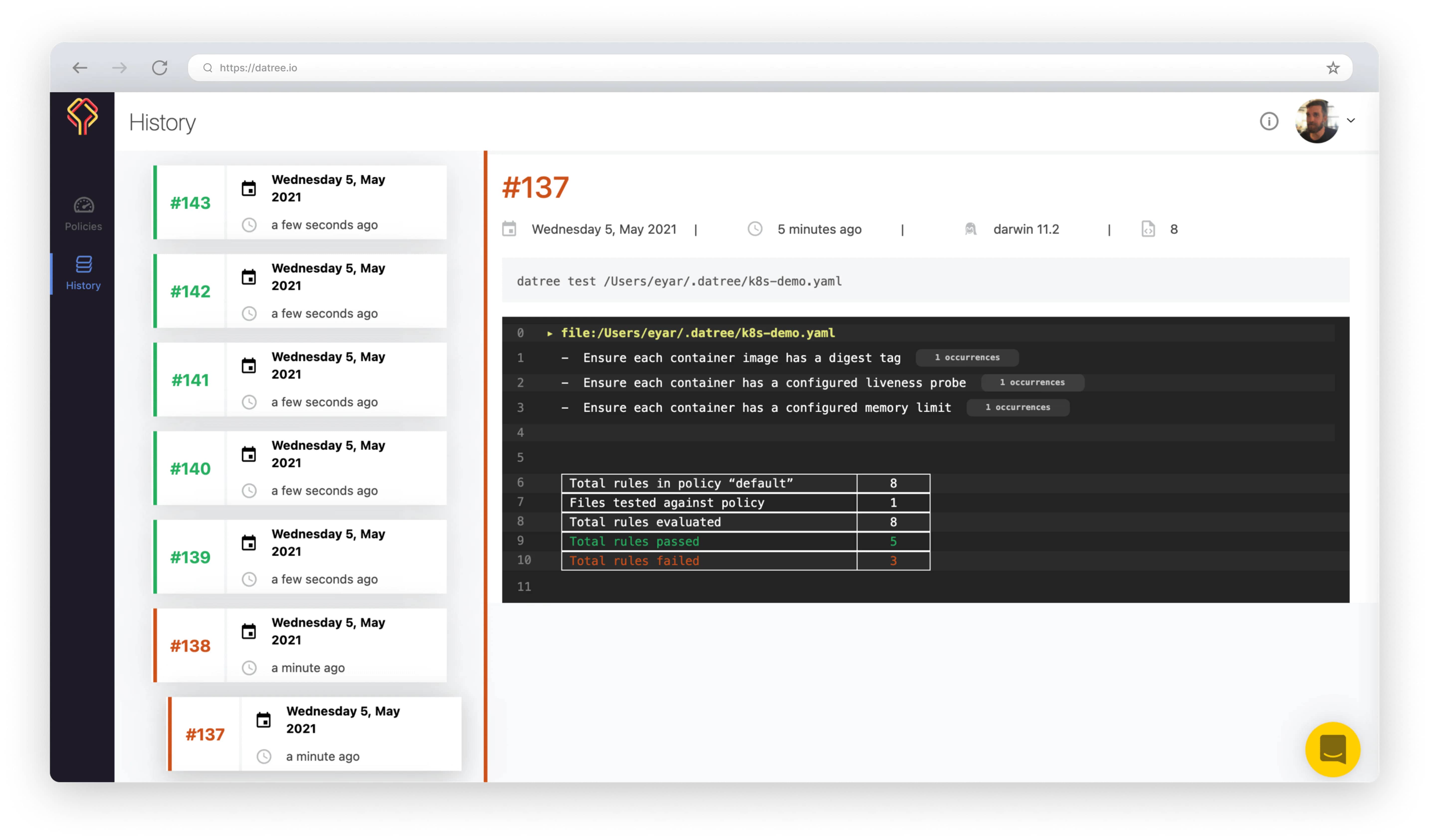
Task: Open the info circle icon
Action: pyautogui.click(x=1269, y=121)
